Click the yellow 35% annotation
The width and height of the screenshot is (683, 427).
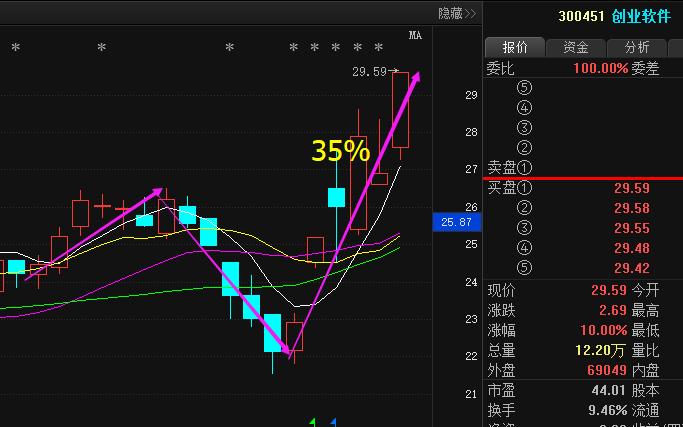click(341, 151)
